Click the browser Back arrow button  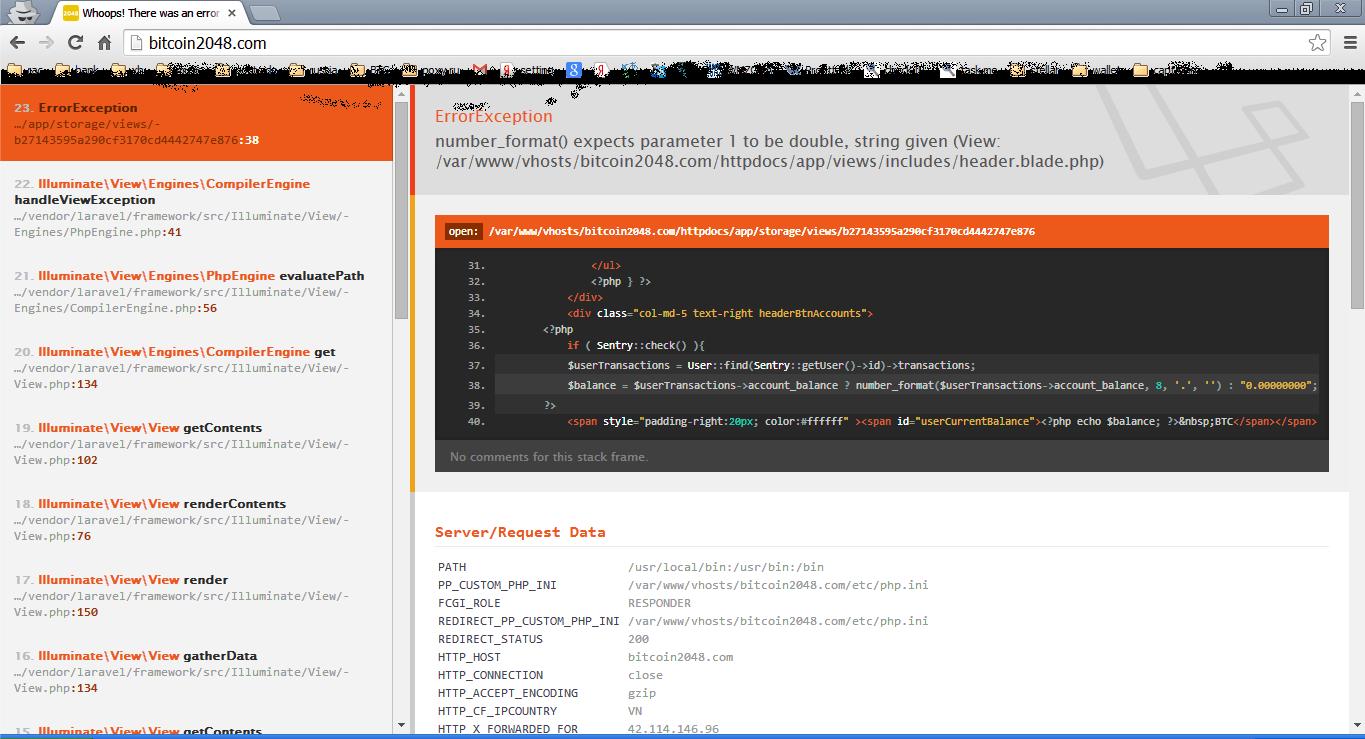tap(17, 43)
